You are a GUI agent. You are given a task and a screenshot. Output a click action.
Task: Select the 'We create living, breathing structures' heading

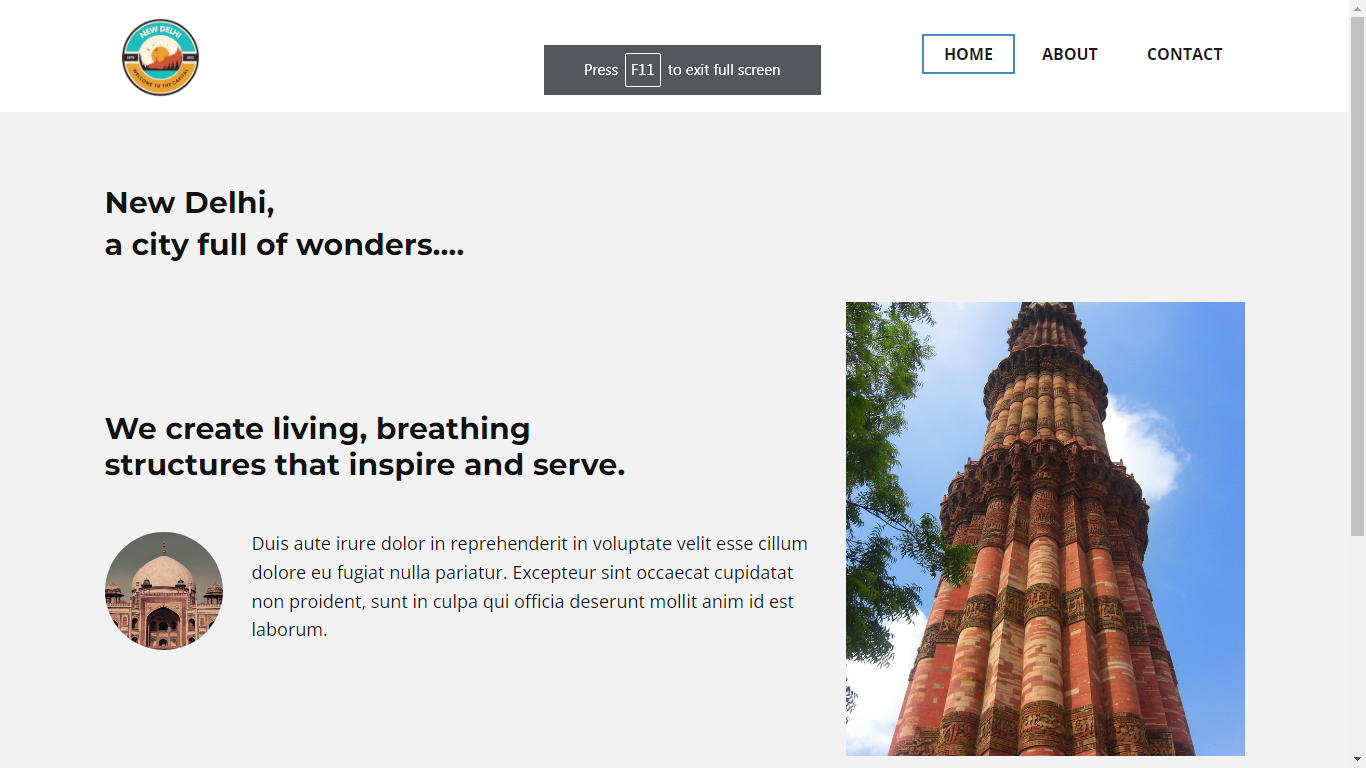click(364, 446)
